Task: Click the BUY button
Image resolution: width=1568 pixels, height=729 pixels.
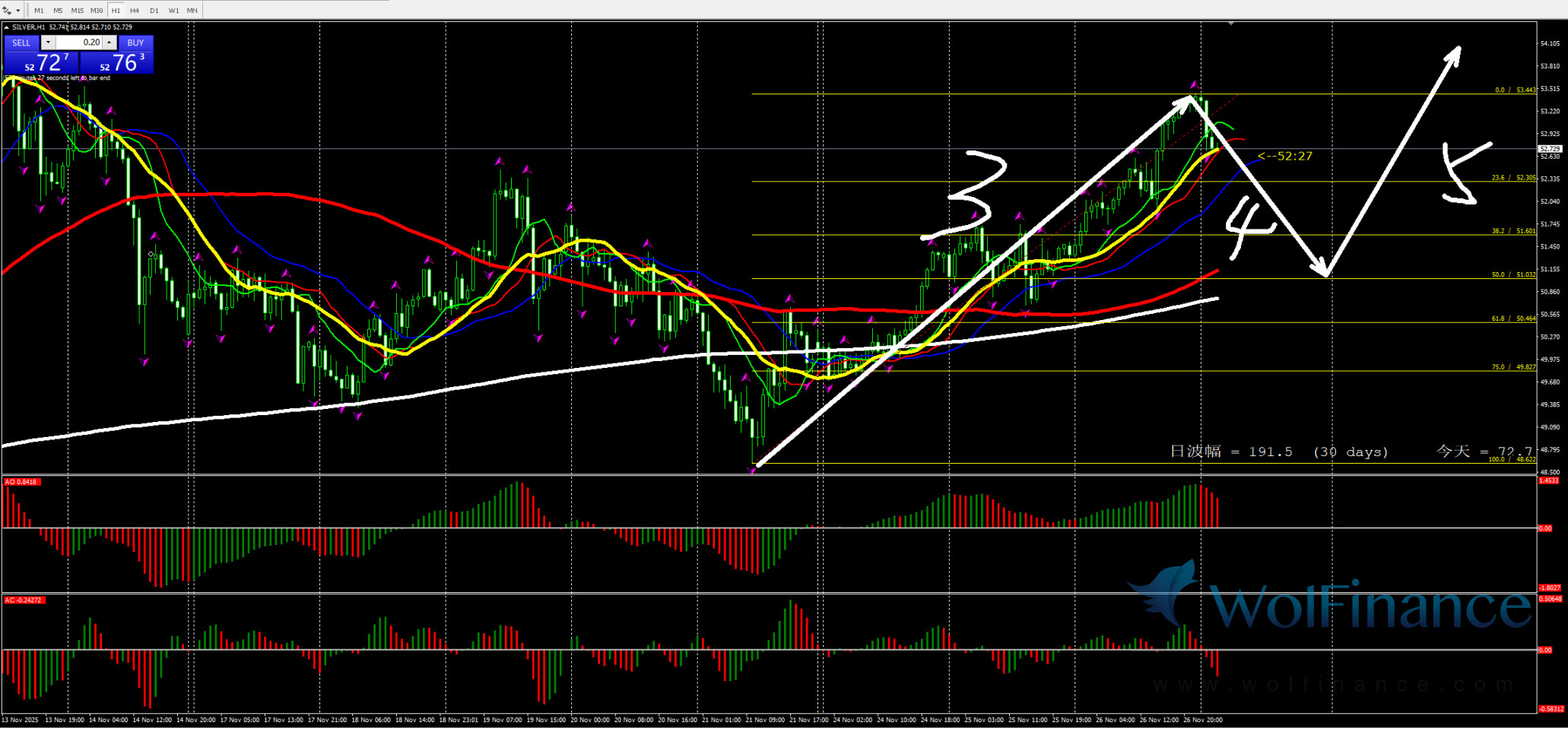Action: 135,43
